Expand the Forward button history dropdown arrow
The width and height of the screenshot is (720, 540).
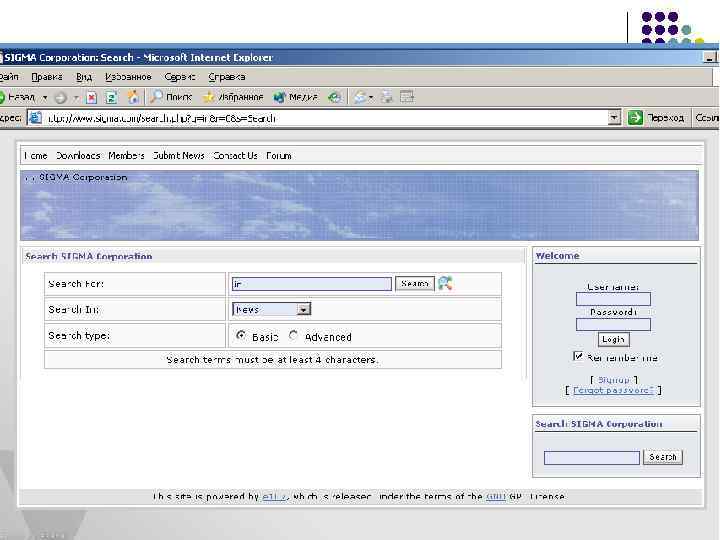tap(76, 97)
